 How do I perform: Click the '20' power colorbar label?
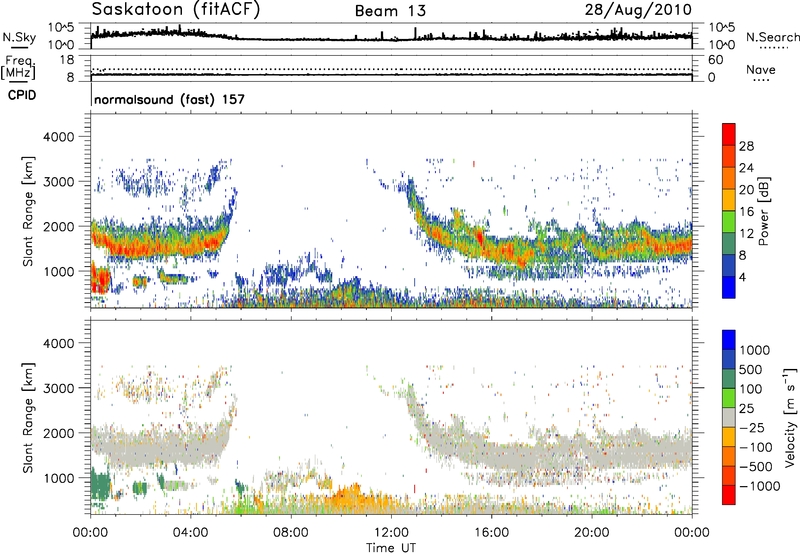pyautogui.click(x=746, y=190)
